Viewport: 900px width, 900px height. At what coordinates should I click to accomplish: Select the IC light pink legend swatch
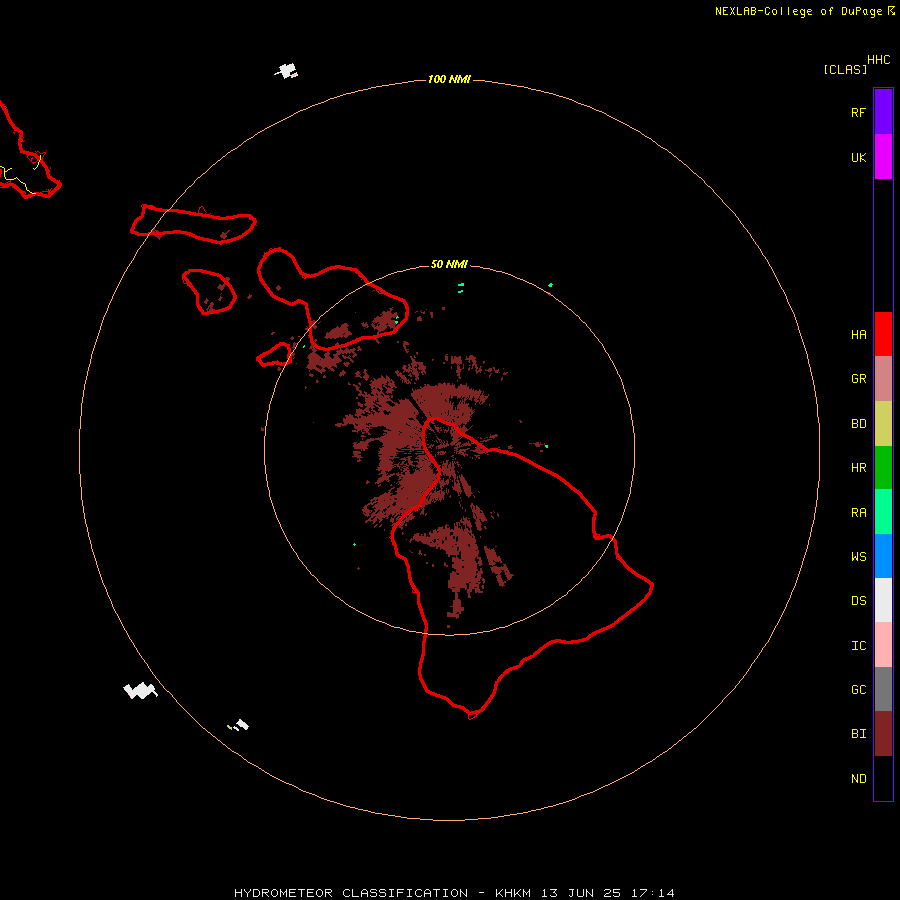[883, 645]
